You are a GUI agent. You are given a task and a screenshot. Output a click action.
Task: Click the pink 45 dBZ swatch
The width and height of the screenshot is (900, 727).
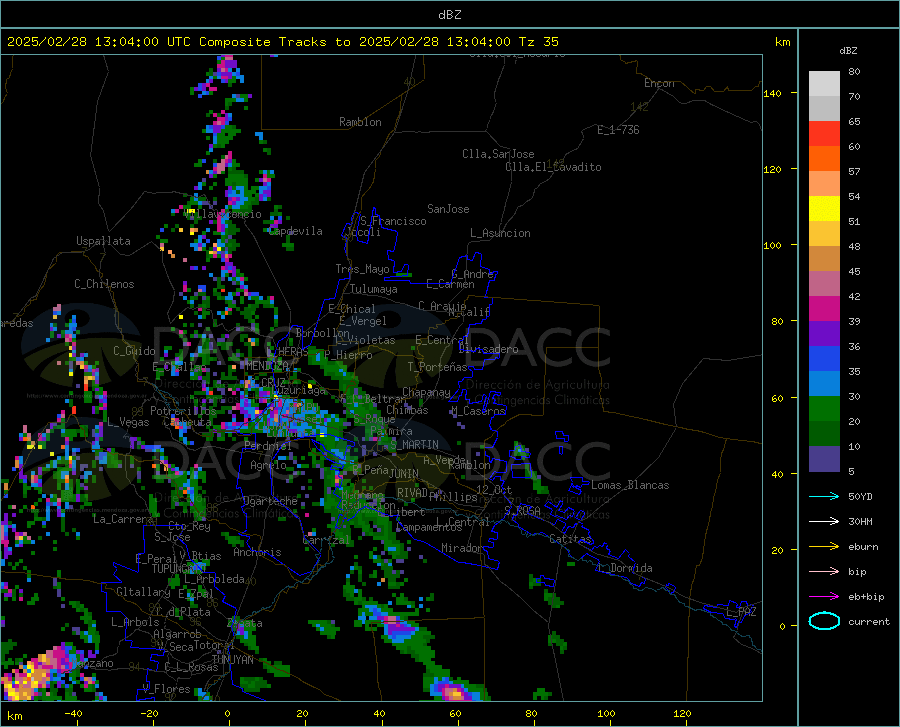824,283
